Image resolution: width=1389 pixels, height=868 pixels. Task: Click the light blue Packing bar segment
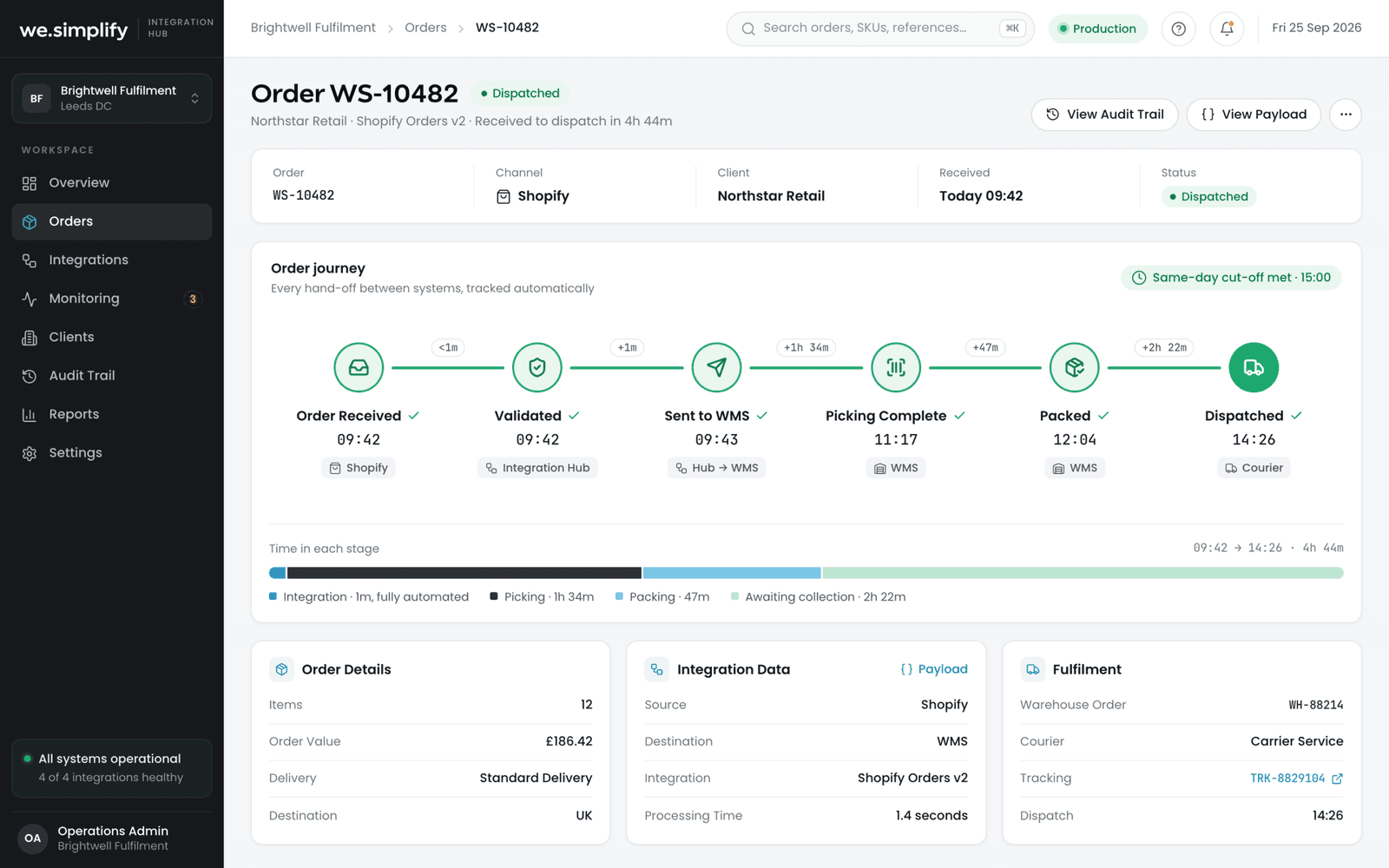(732, 573)
